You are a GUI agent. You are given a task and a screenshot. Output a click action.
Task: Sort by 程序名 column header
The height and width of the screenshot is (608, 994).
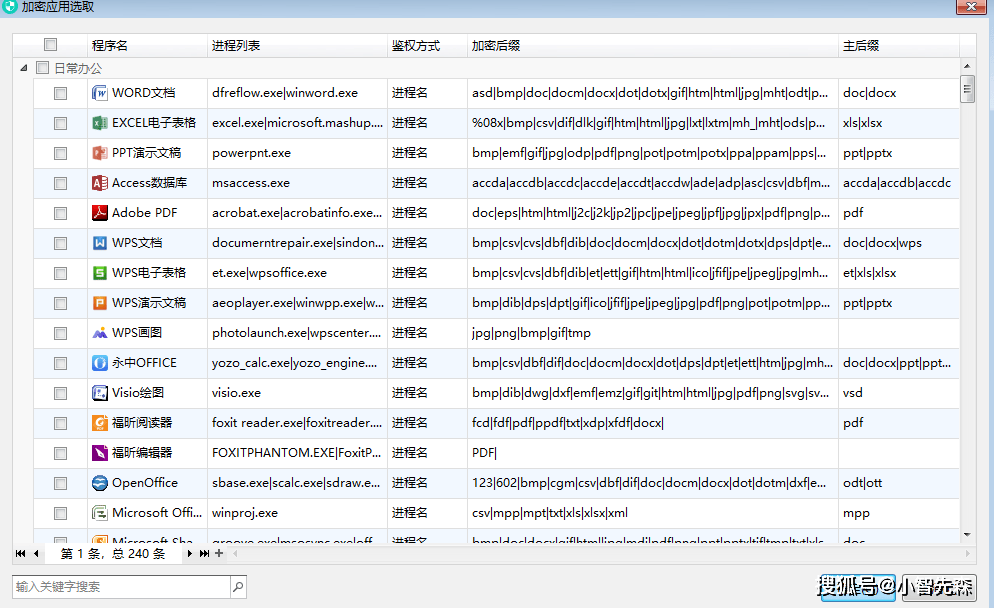point(147,46)
